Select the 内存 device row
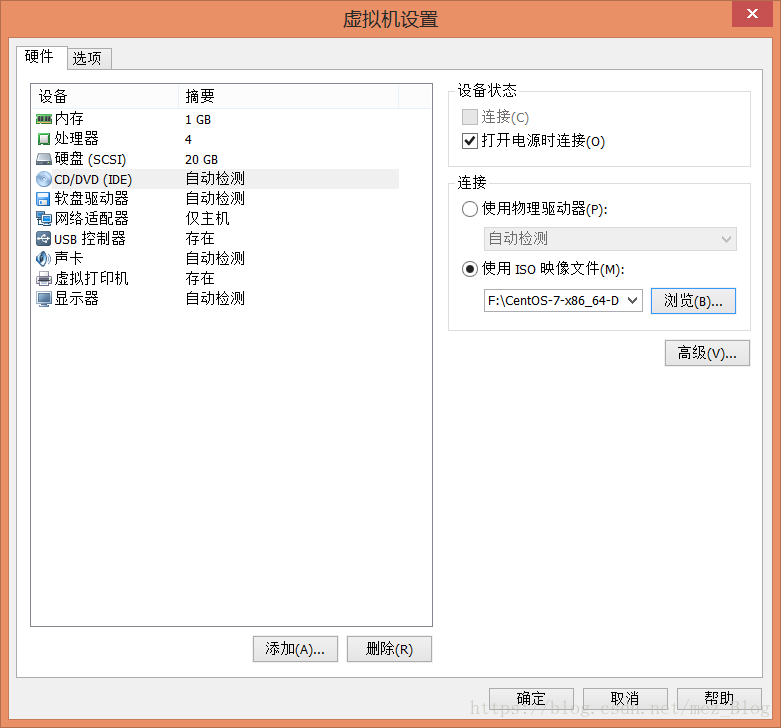This screenshot has height=728, width=781. [216, 119]
